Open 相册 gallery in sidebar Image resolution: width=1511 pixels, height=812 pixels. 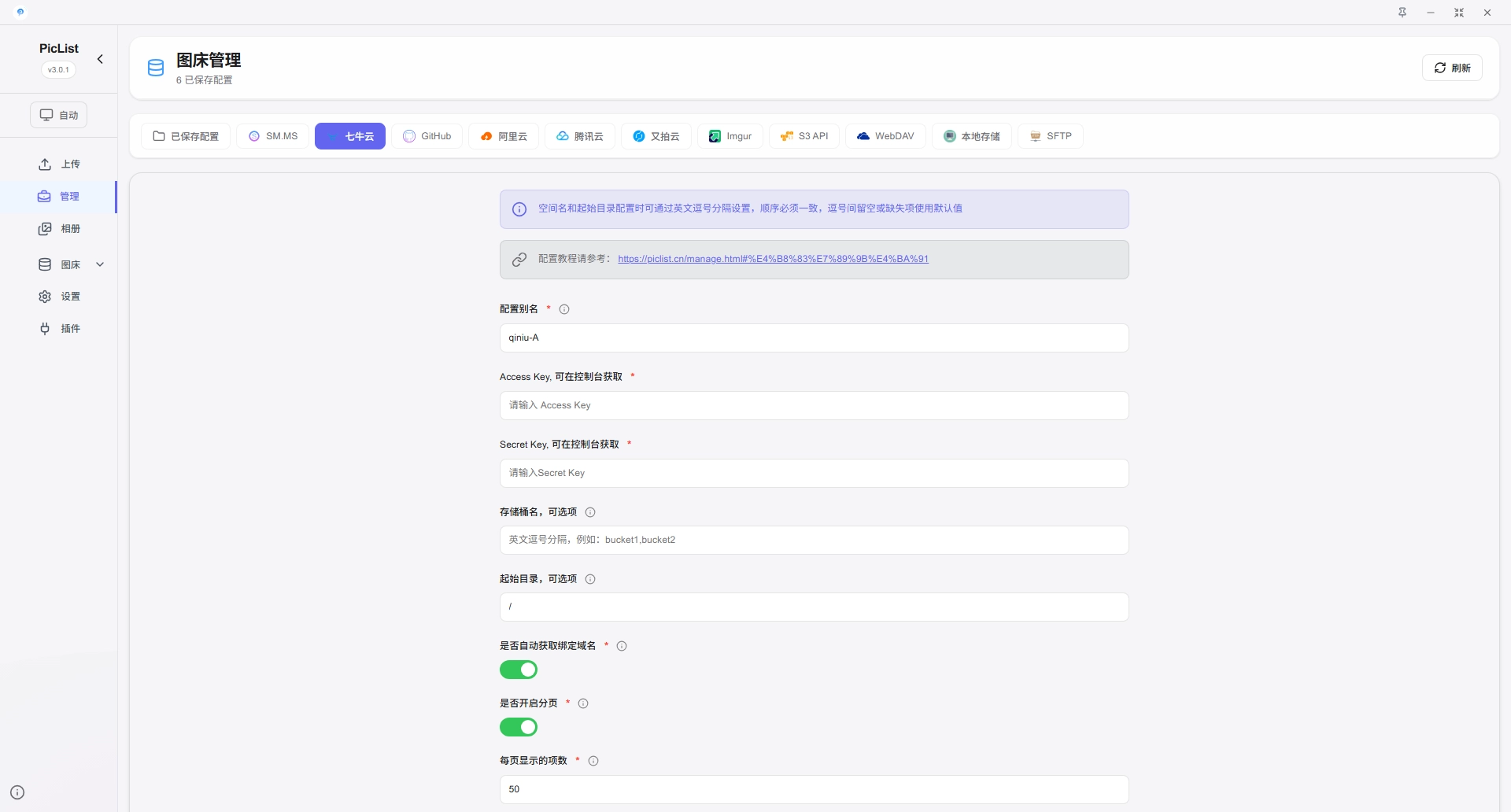point(59,228)
